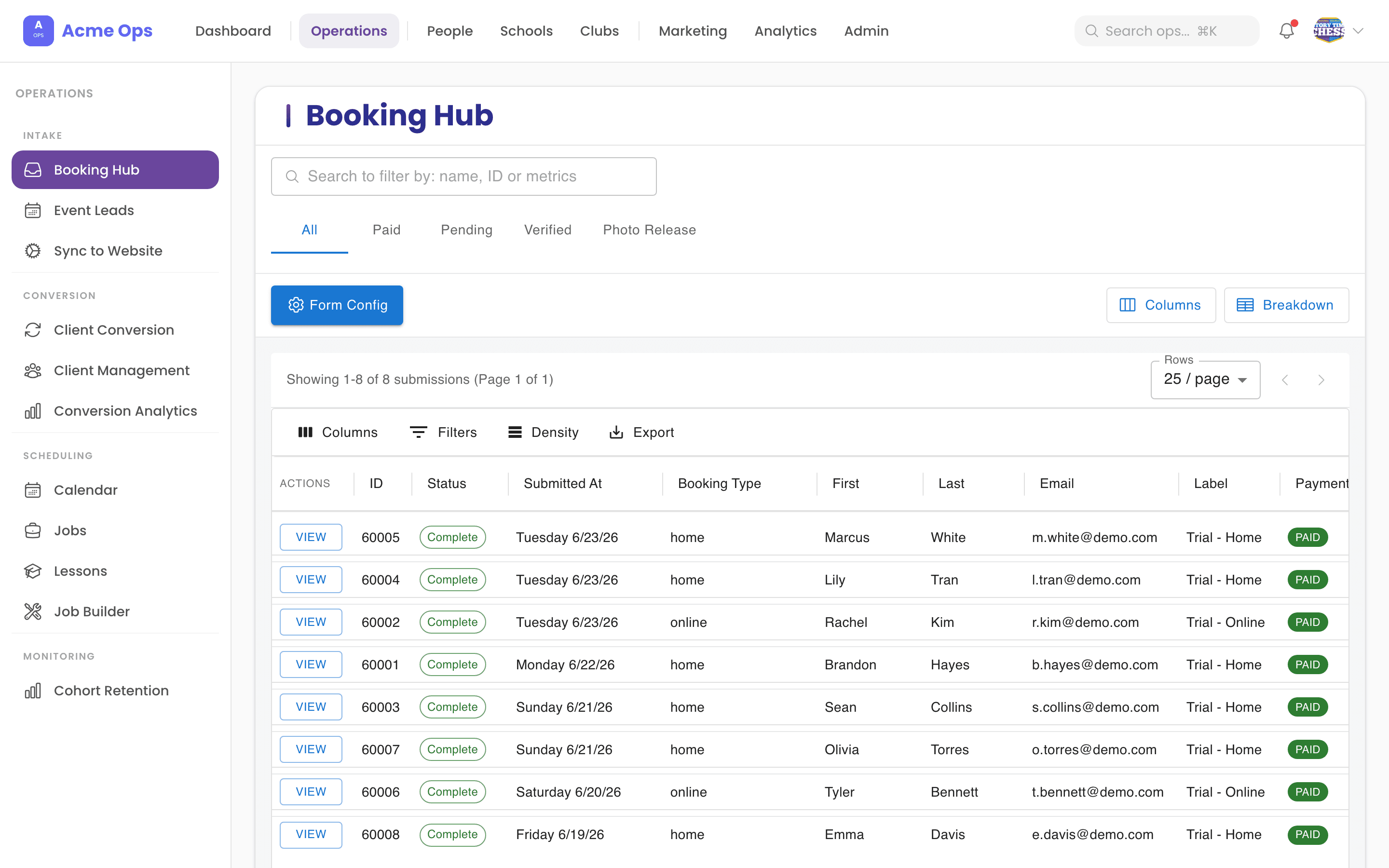Click the user avatar thumbnail
This screenshot has height=868, width=1389.
1329,30
